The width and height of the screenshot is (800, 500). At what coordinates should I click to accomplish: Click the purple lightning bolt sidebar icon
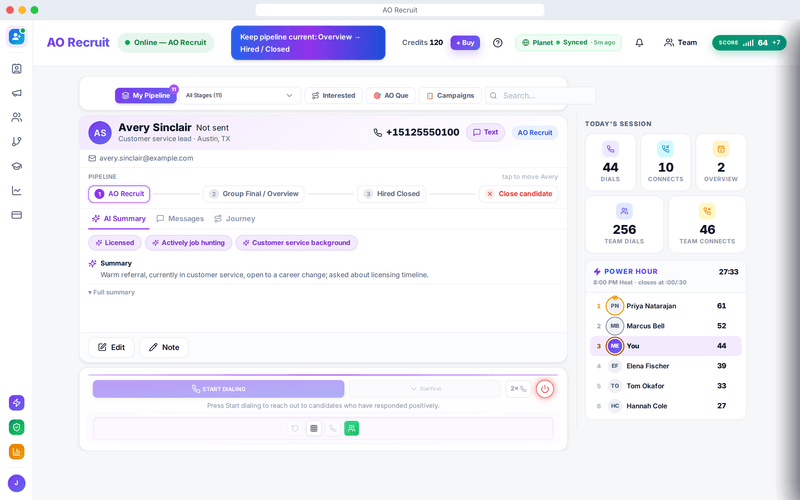16,403
